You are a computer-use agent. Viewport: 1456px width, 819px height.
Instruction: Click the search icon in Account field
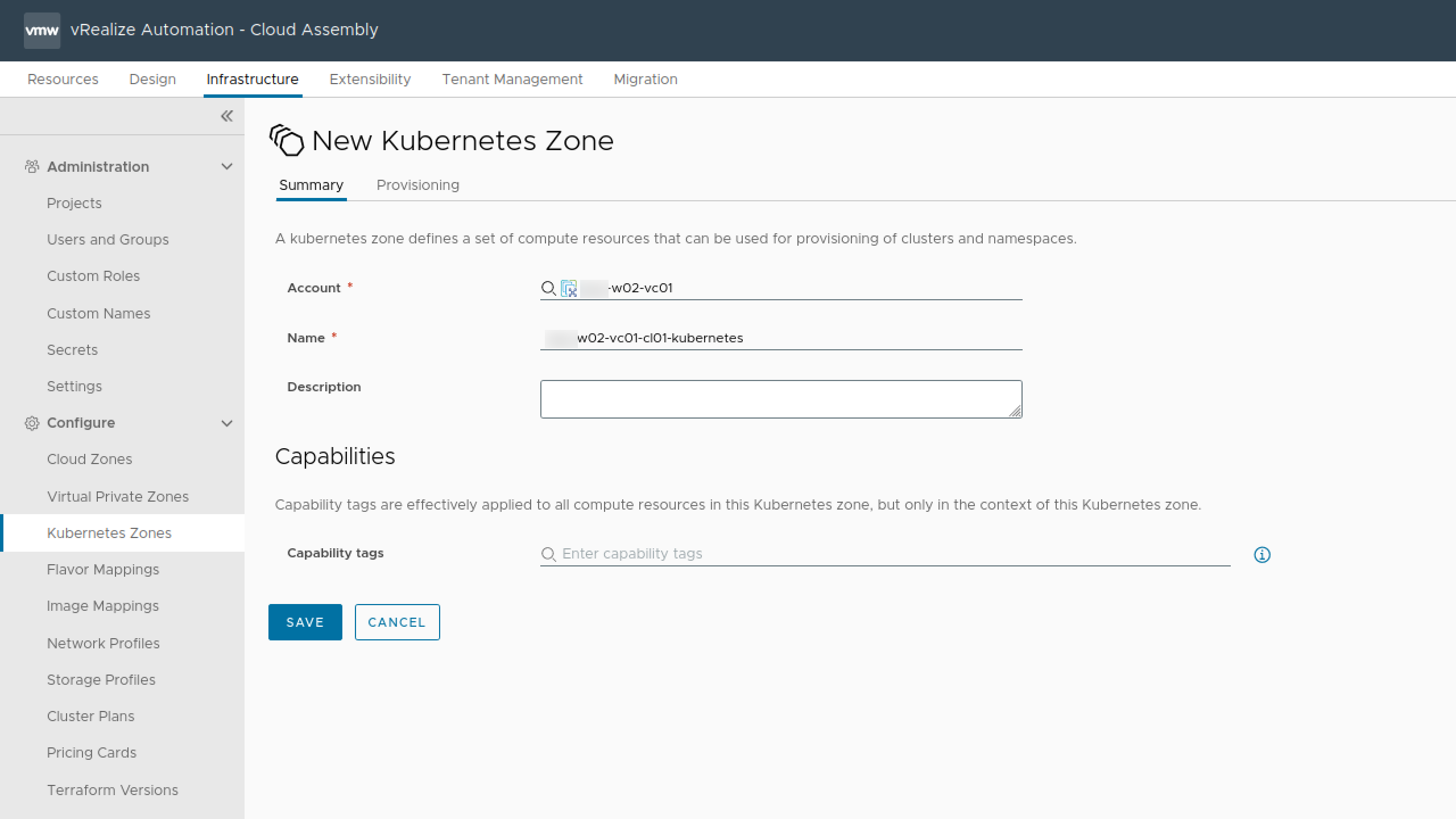coord(548,288)
